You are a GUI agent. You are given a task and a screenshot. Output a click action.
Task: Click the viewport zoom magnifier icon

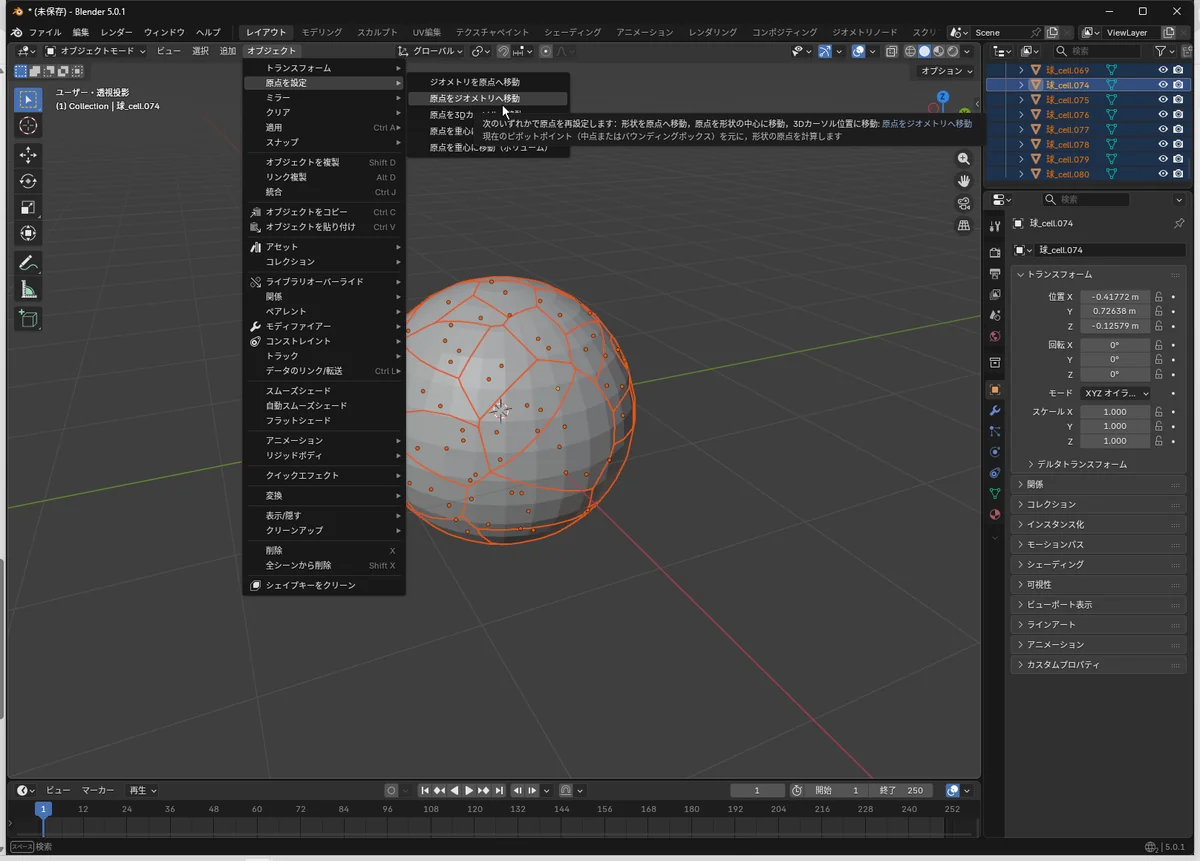tap(964, 159)
